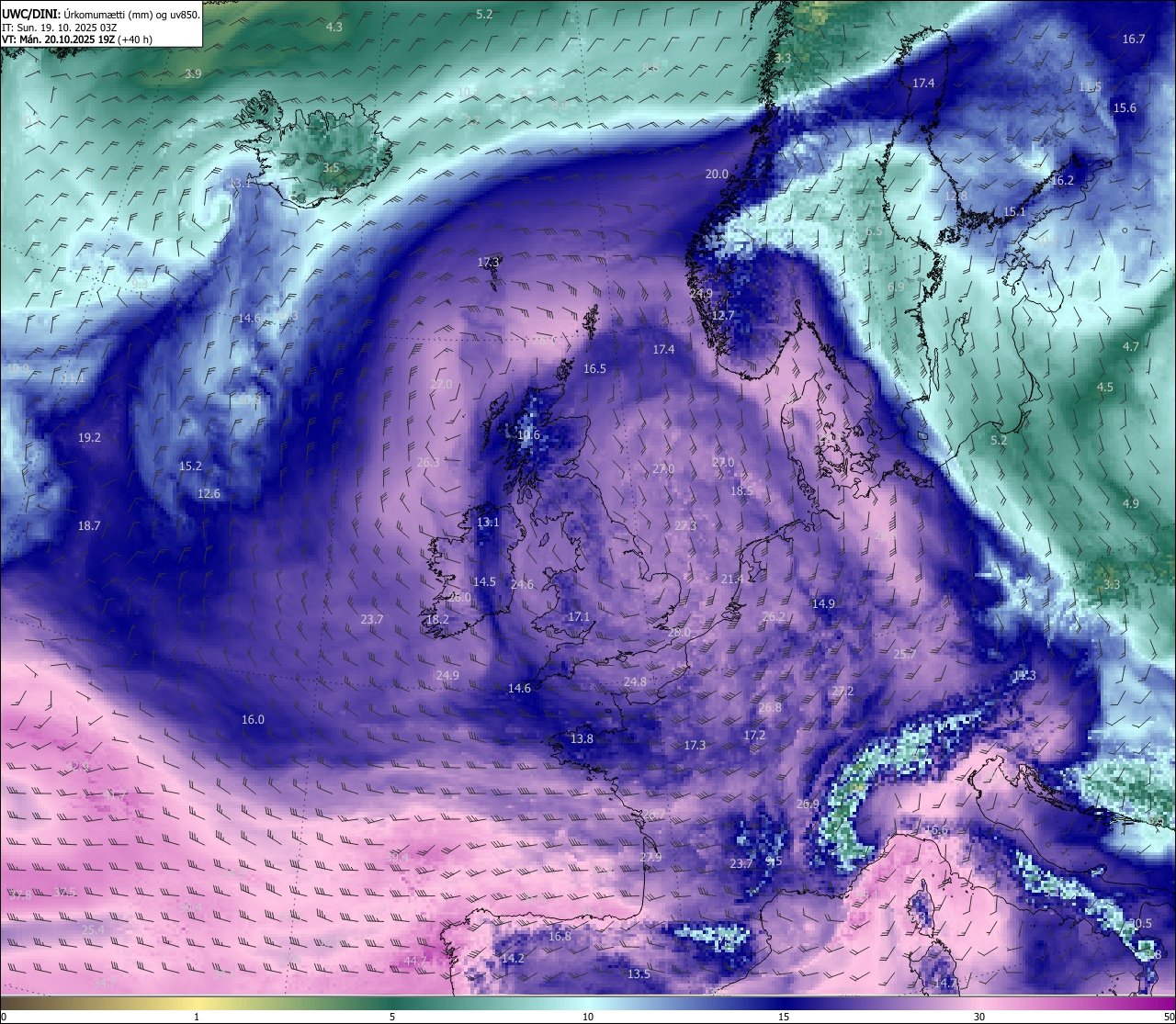Click the 4.9 value on the right side
Image resolution: width=1176 pixels, height=1024 pixels.
pyautogui.click(x=1131, y=504)
